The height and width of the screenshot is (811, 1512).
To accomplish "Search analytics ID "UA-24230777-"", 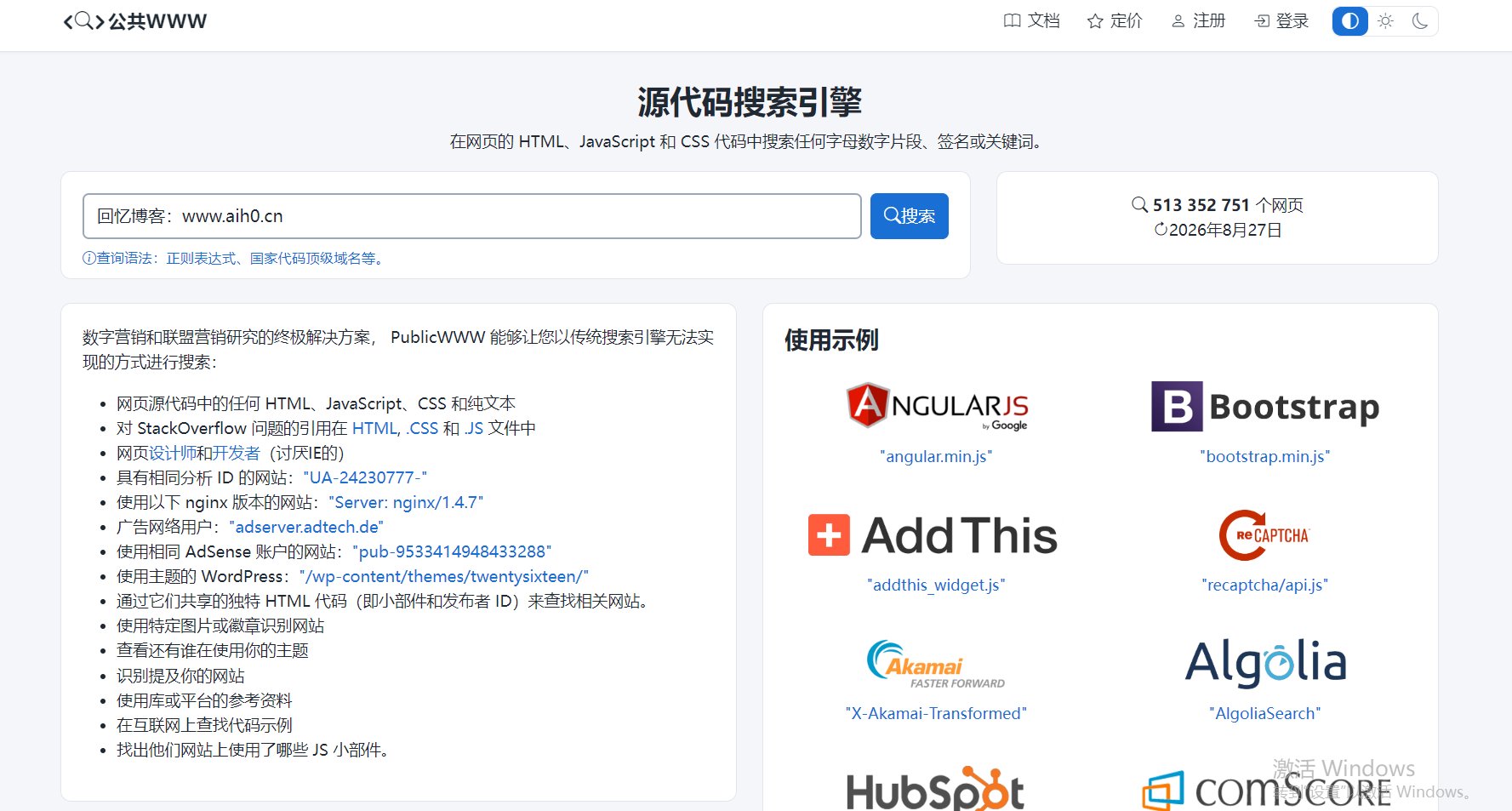I will pos(365,477).
